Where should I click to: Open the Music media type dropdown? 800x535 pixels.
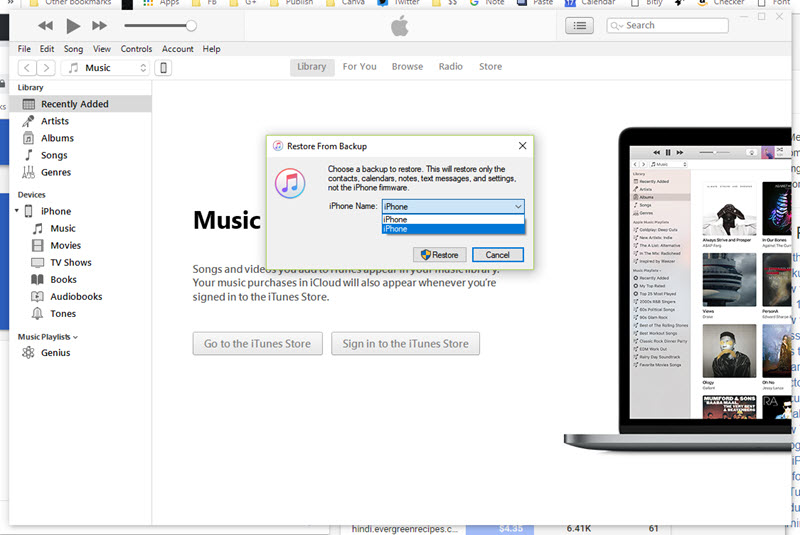coord(105,68)
